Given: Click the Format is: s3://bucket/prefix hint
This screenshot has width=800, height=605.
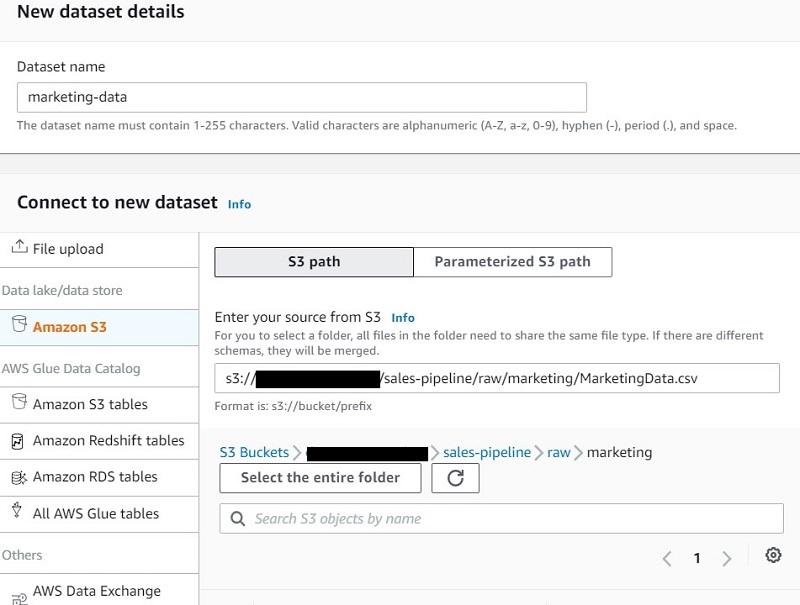Looking at the screenshot, I should coord(293,407).
